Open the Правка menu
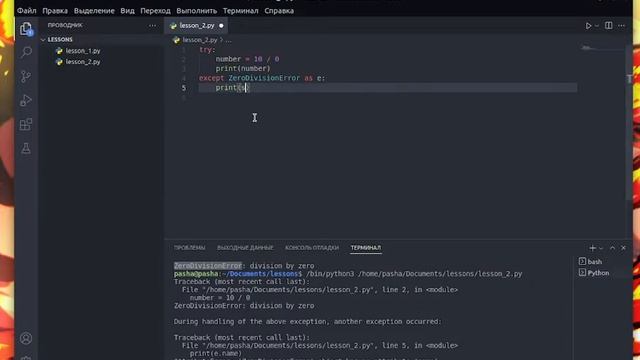This screenshot has width=640, height=360. coord(55,11)
